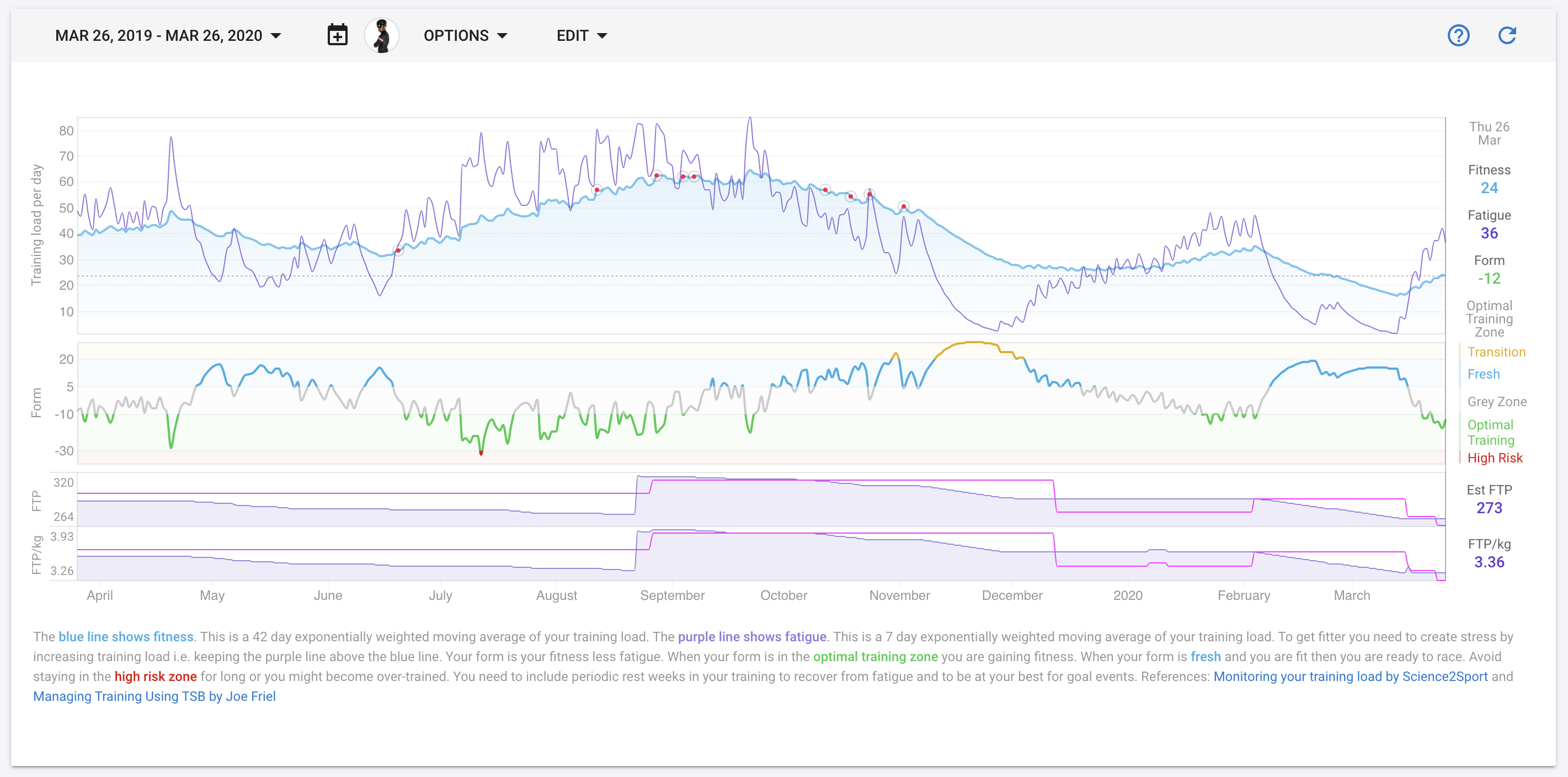Click the refresh icon
Screen dimensions: 1568x777
point(1507,35)
